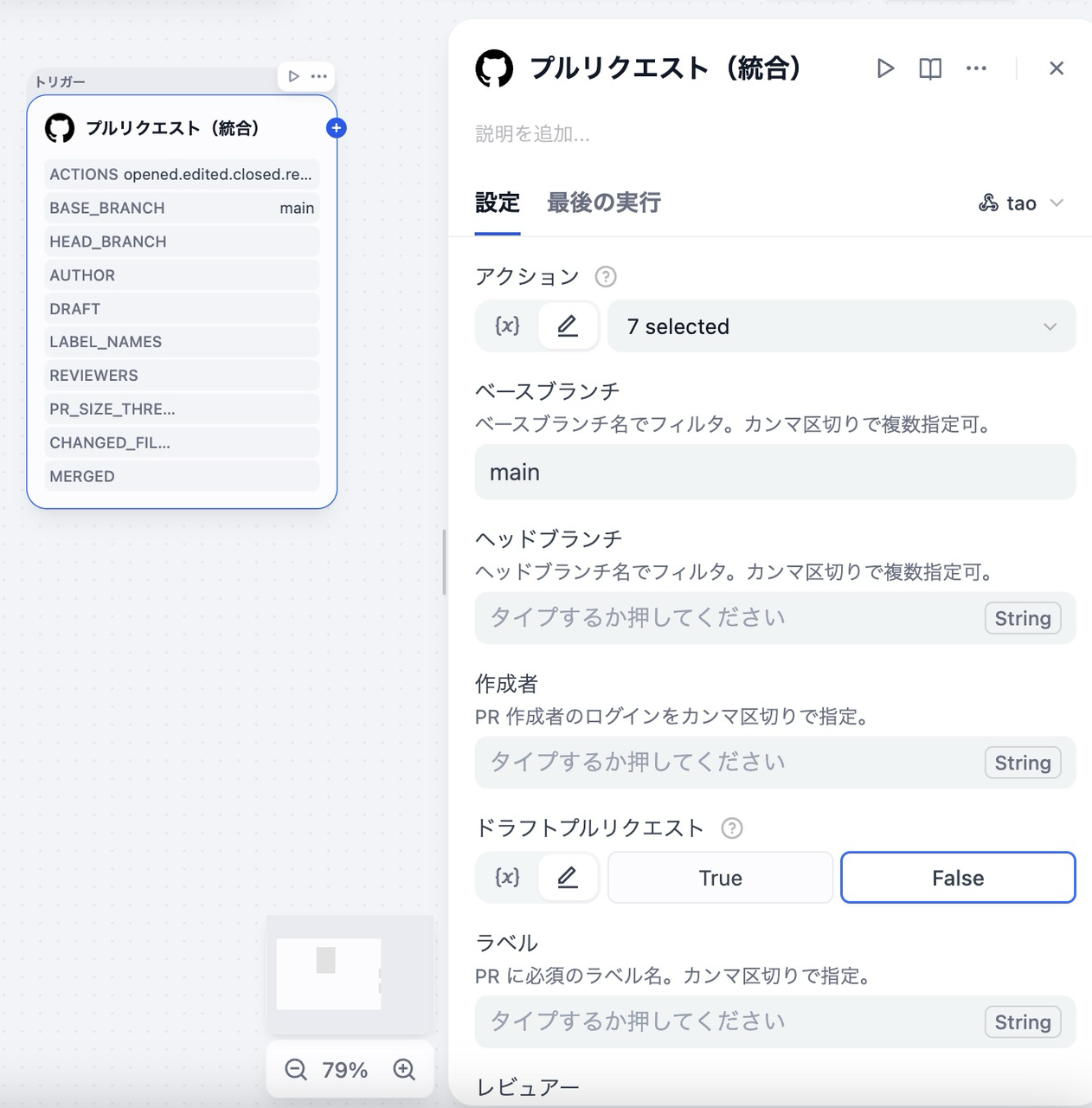Set draft pull request to False
This screenshot has width=1092, height=1108.
(x=958, y=878)
